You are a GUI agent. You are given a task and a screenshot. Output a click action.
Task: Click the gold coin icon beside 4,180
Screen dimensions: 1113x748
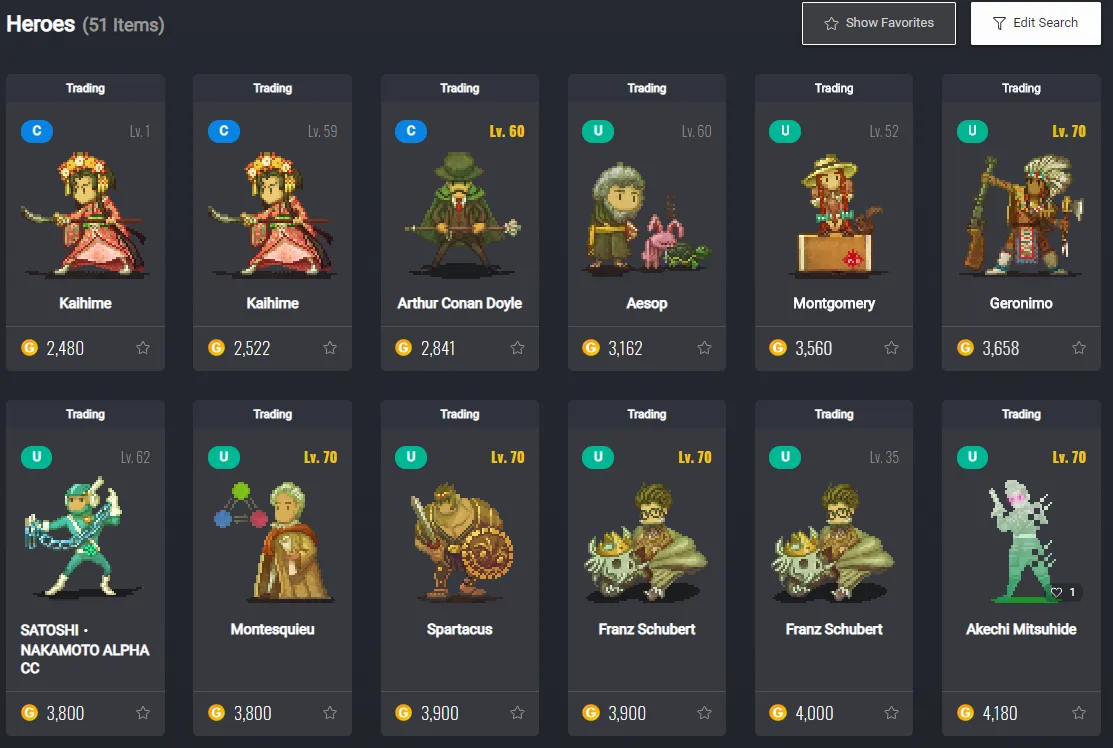tap(965, 713)
